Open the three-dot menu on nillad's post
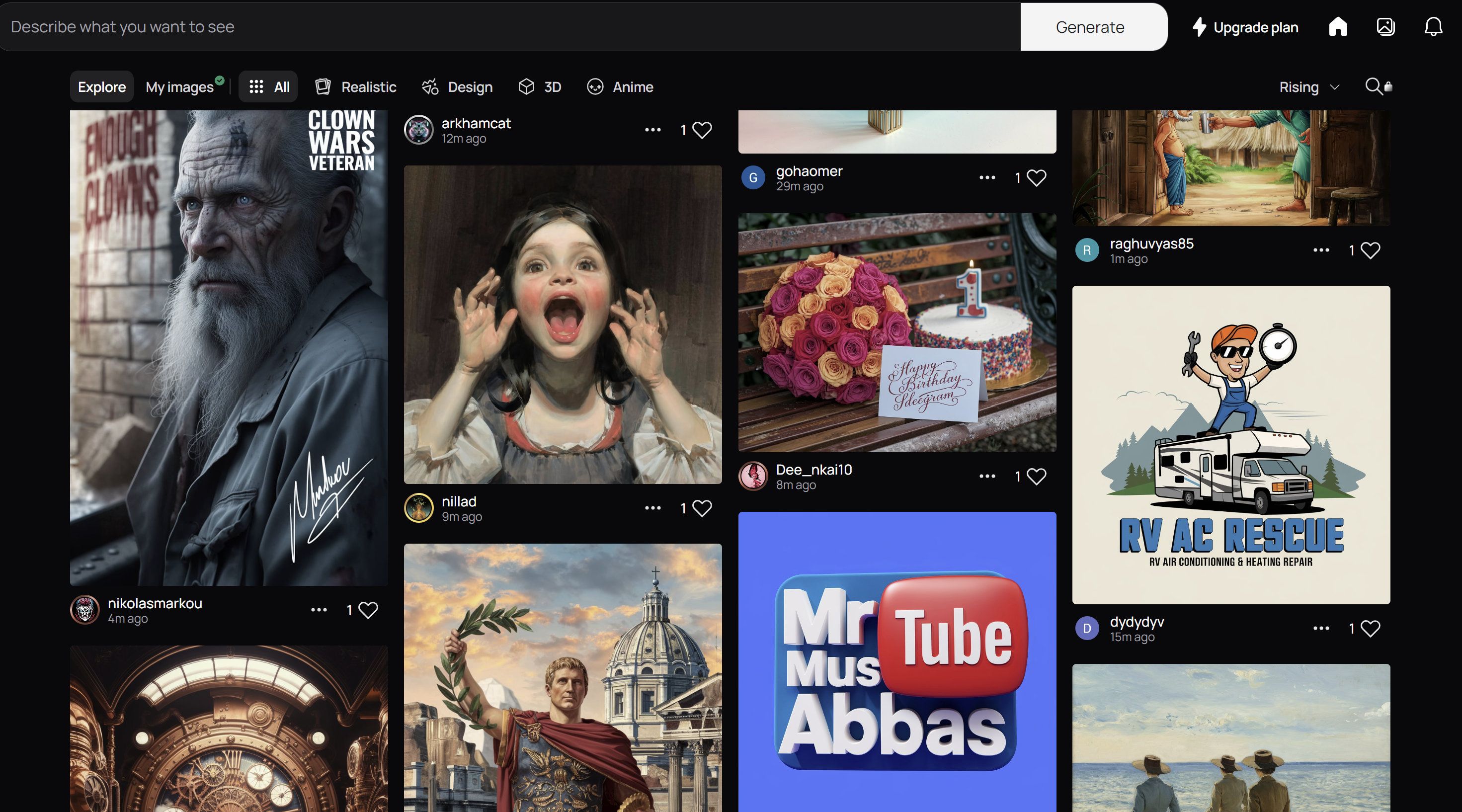This screenshot has height=812, width=1462. [652, 508]
